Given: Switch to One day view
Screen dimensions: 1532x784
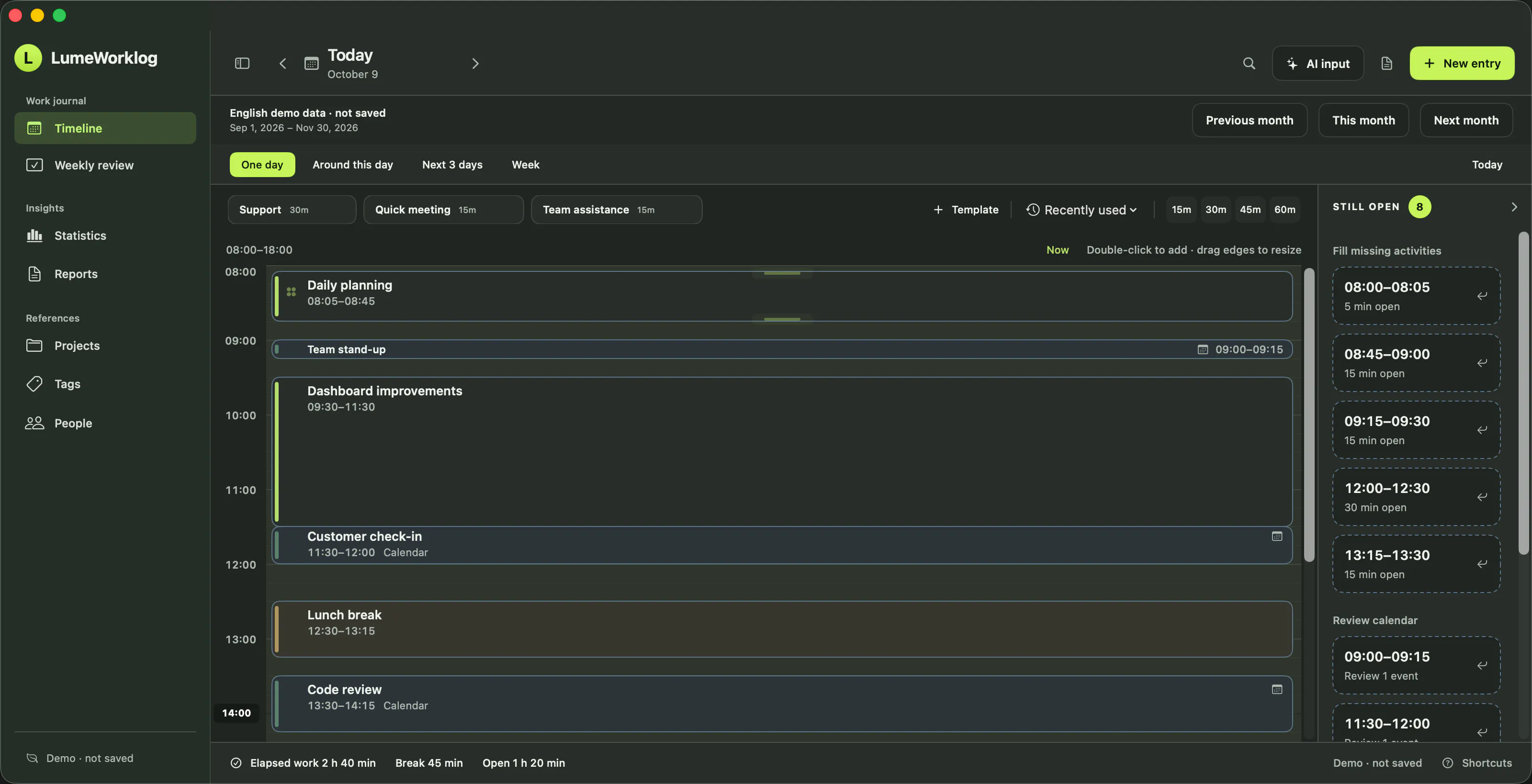Looking at the screenshot, I should point(262,165).
